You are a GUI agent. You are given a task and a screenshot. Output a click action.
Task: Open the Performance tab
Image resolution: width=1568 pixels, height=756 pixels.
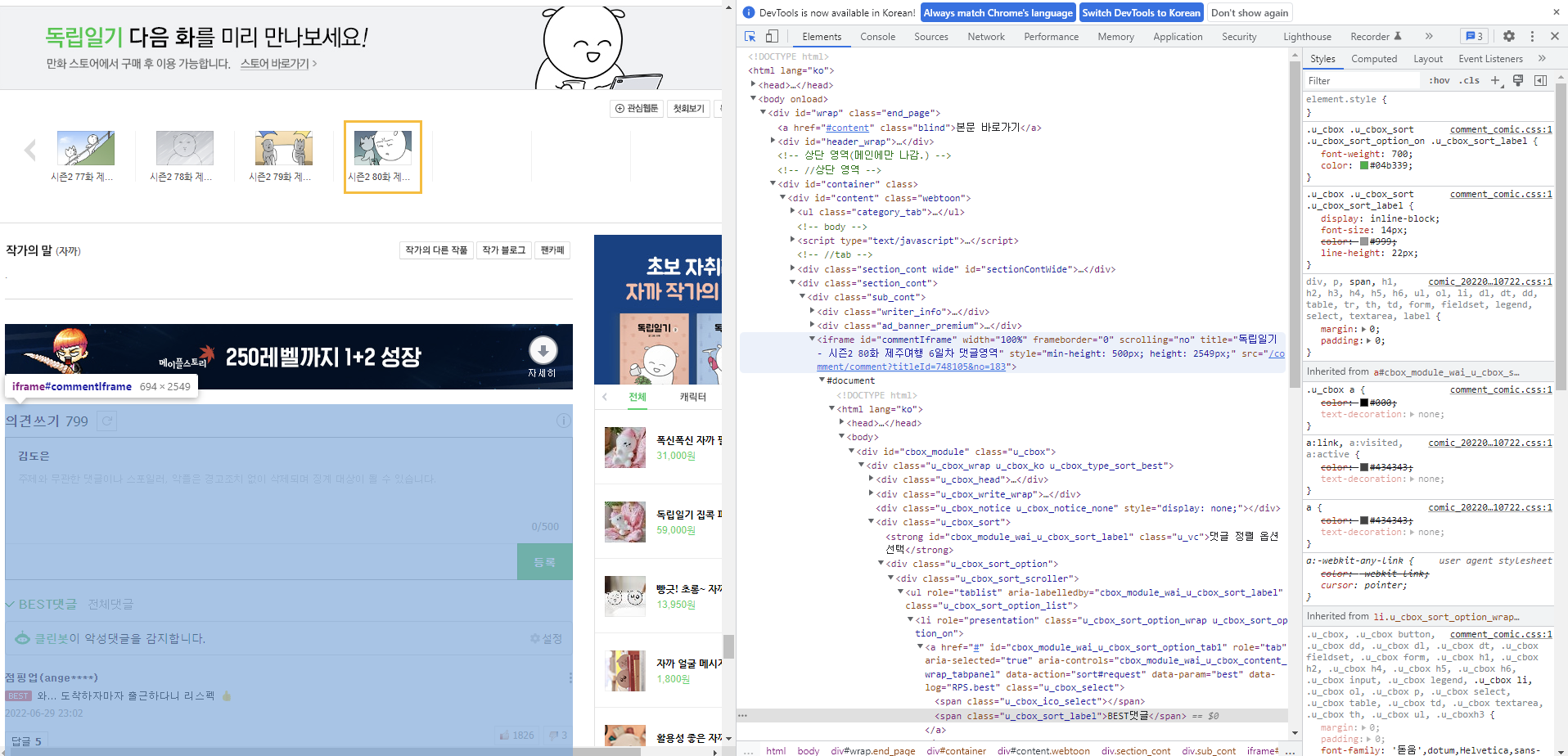(1051, 37)
